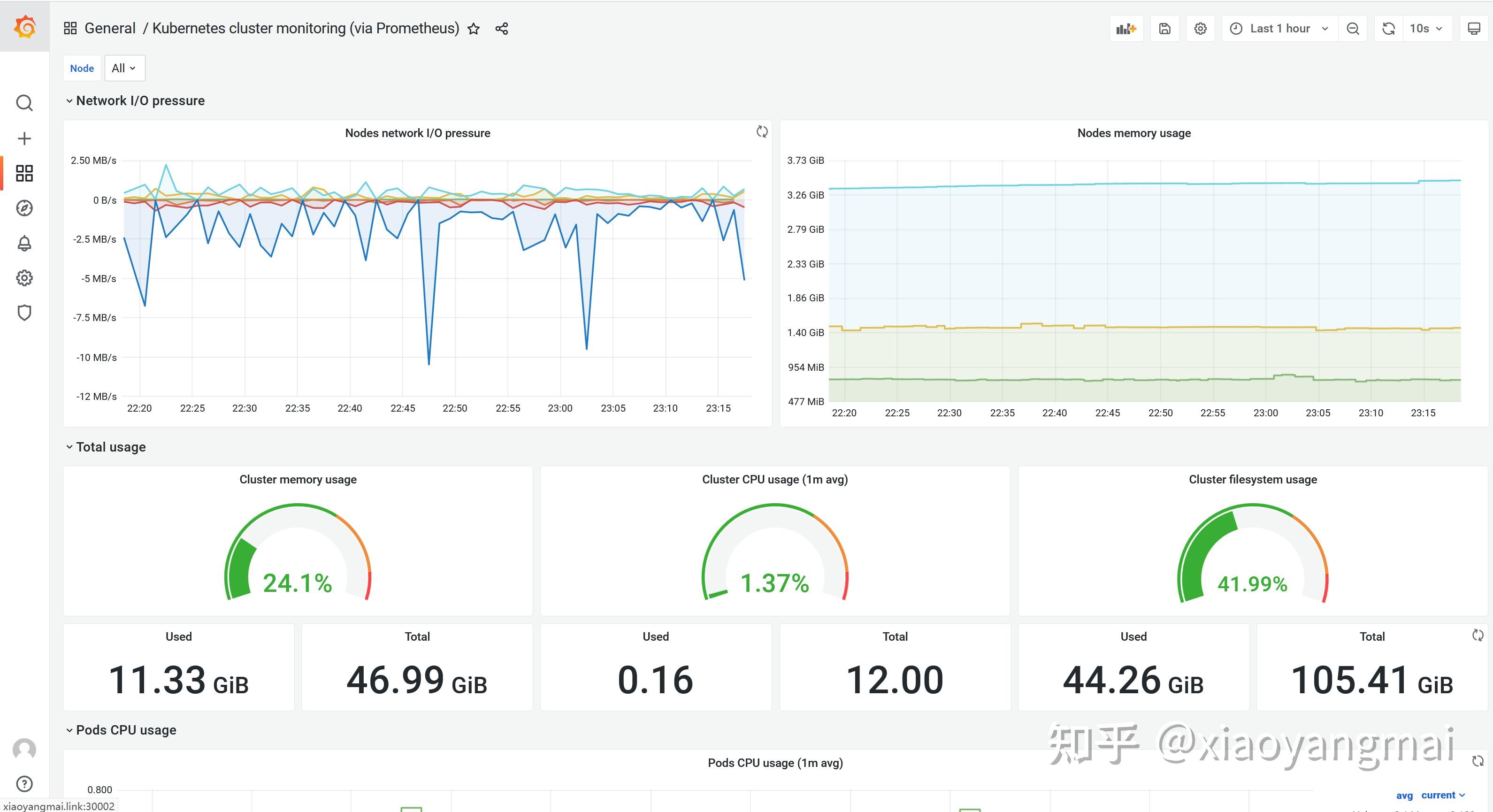1493x812 pixels.
Task: Open dashboard settings gear in top bar
Action: point(1200,29)
